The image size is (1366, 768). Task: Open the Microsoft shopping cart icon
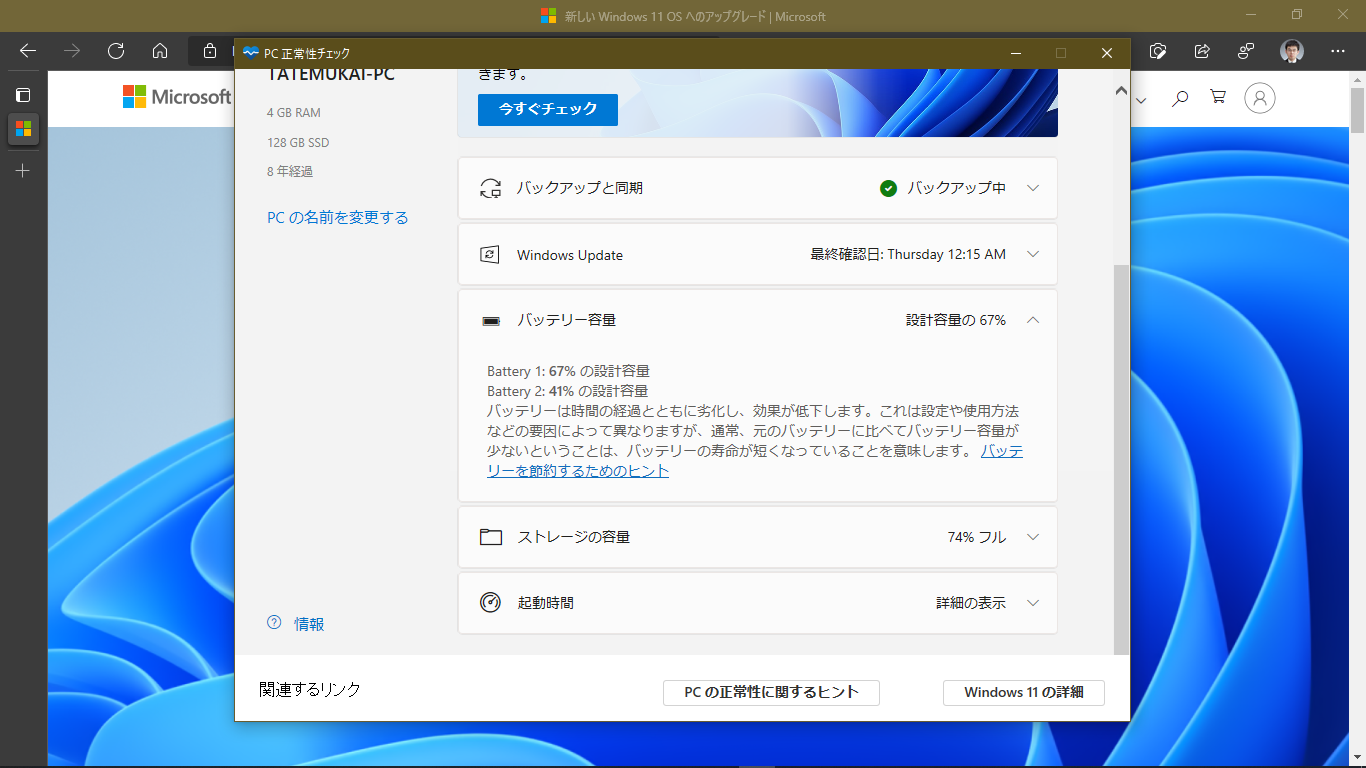tap(1217, 98)
